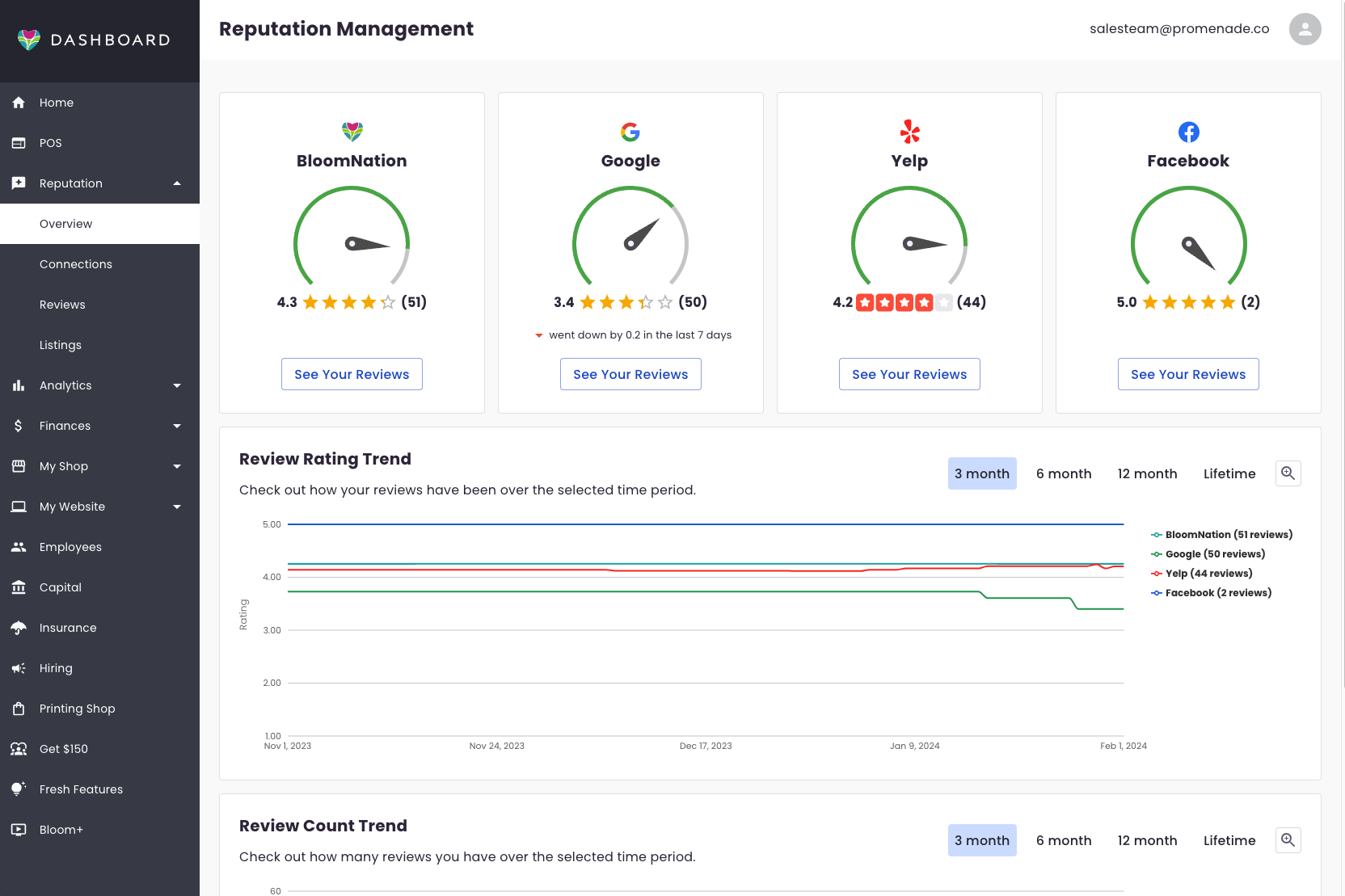
Task: Expand the Analytics menu
Action: 176,385
